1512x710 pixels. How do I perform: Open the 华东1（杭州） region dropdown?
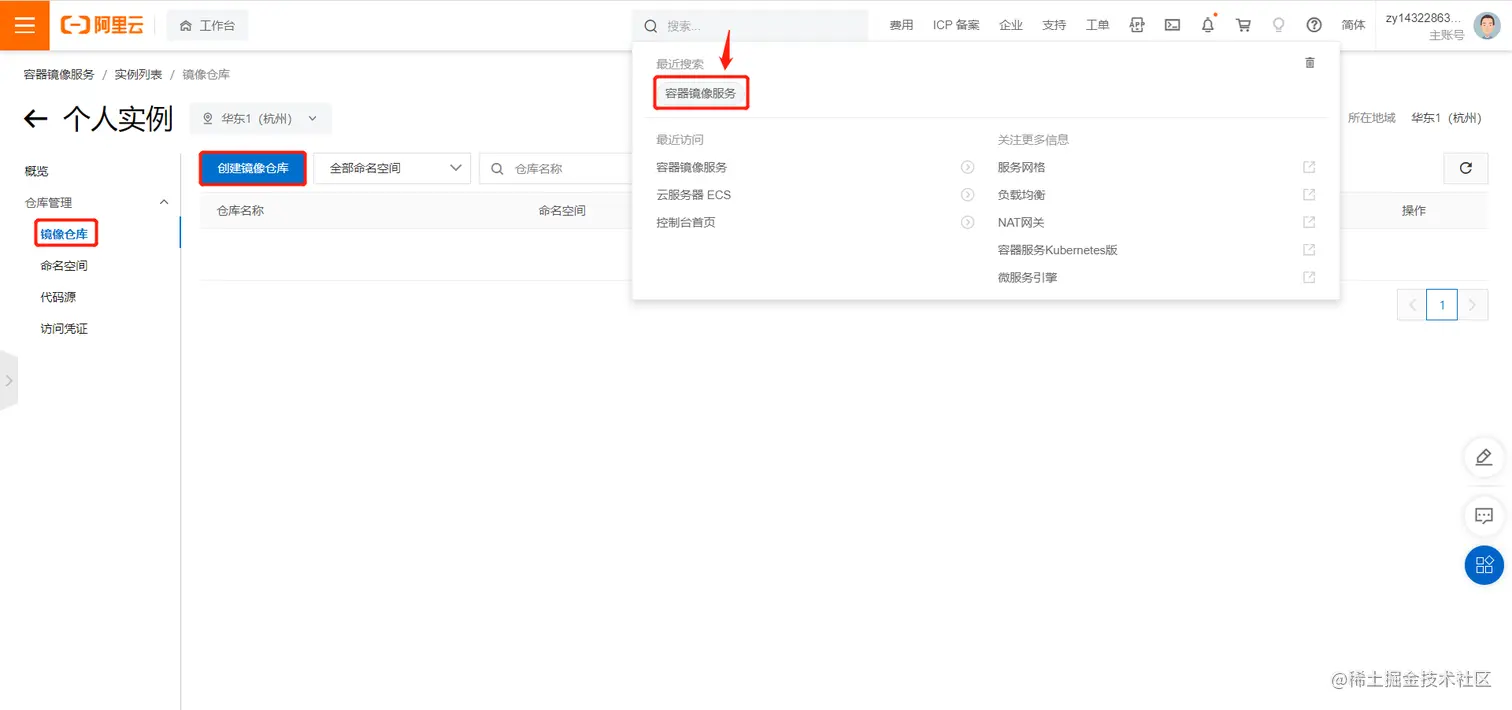pos(260,118)
